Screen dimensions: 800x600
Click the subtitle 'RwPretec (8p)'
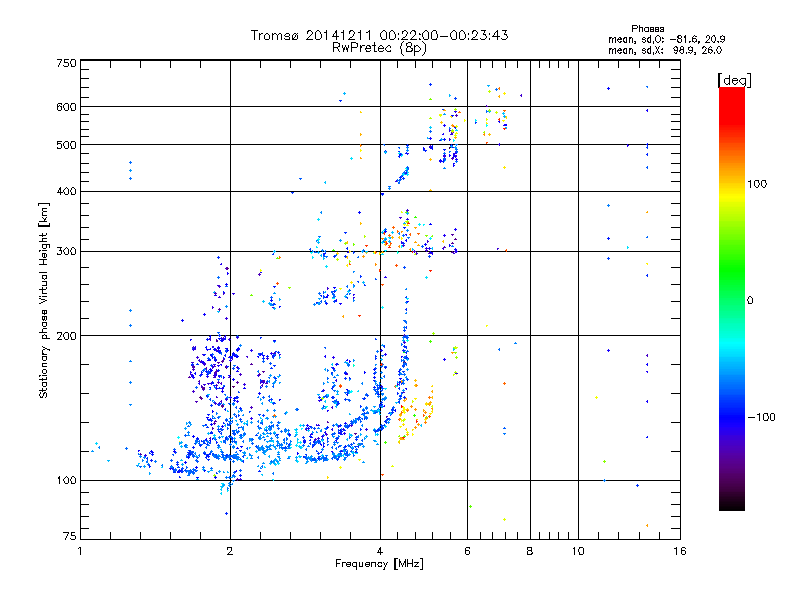click(x=379, y=48)
